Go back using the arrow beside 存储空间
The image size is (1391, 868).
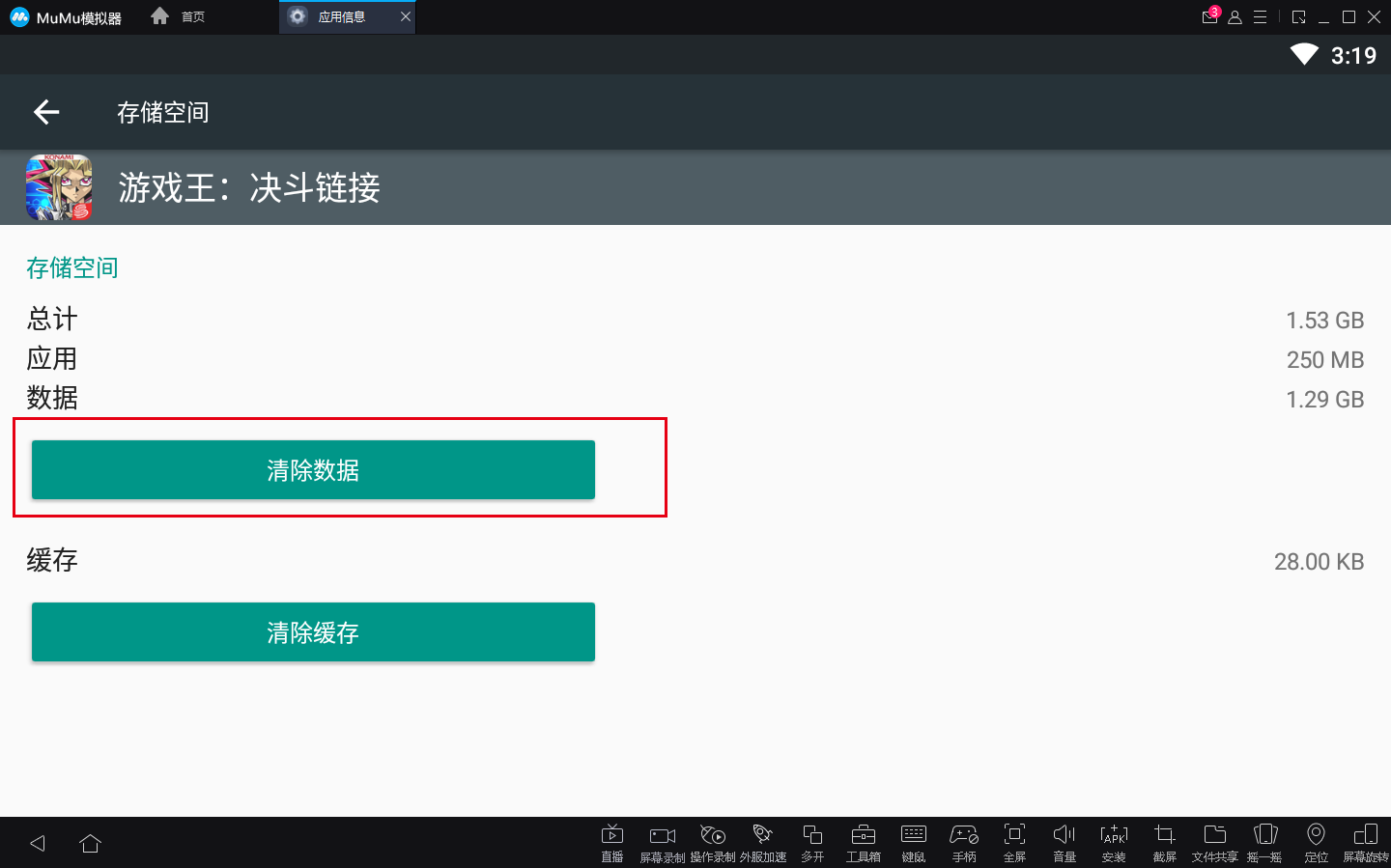pyautogui.click(x=46, y=112)
